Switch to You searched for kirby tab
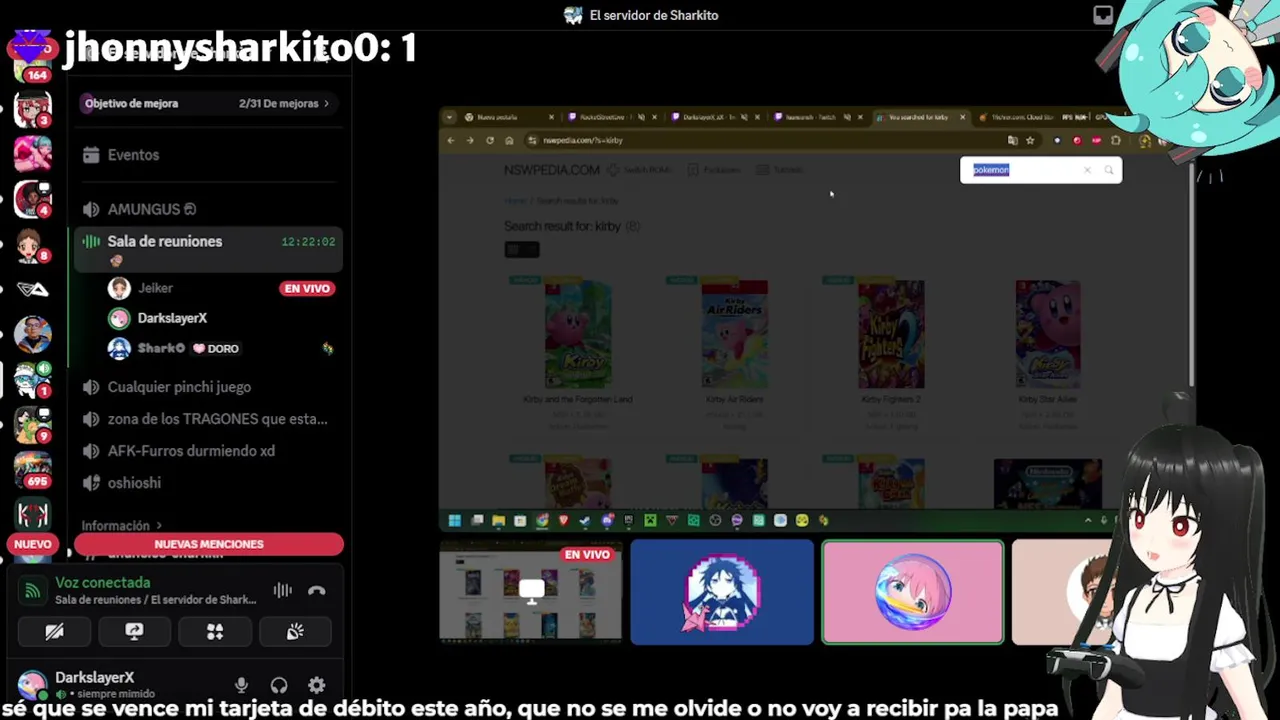The height and width of the screenshot is (720, 1280). click(921, 117)
